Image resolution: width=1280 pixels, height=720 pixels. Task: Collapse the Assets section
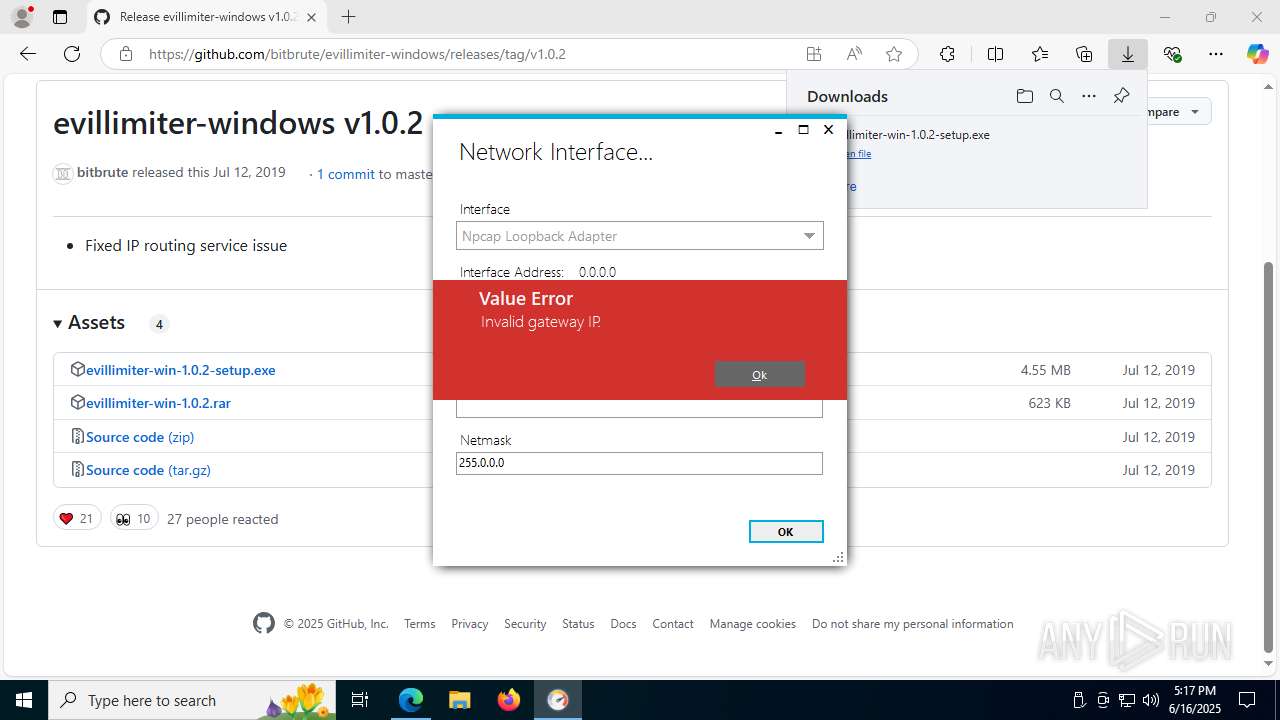(x=89, y=323)
